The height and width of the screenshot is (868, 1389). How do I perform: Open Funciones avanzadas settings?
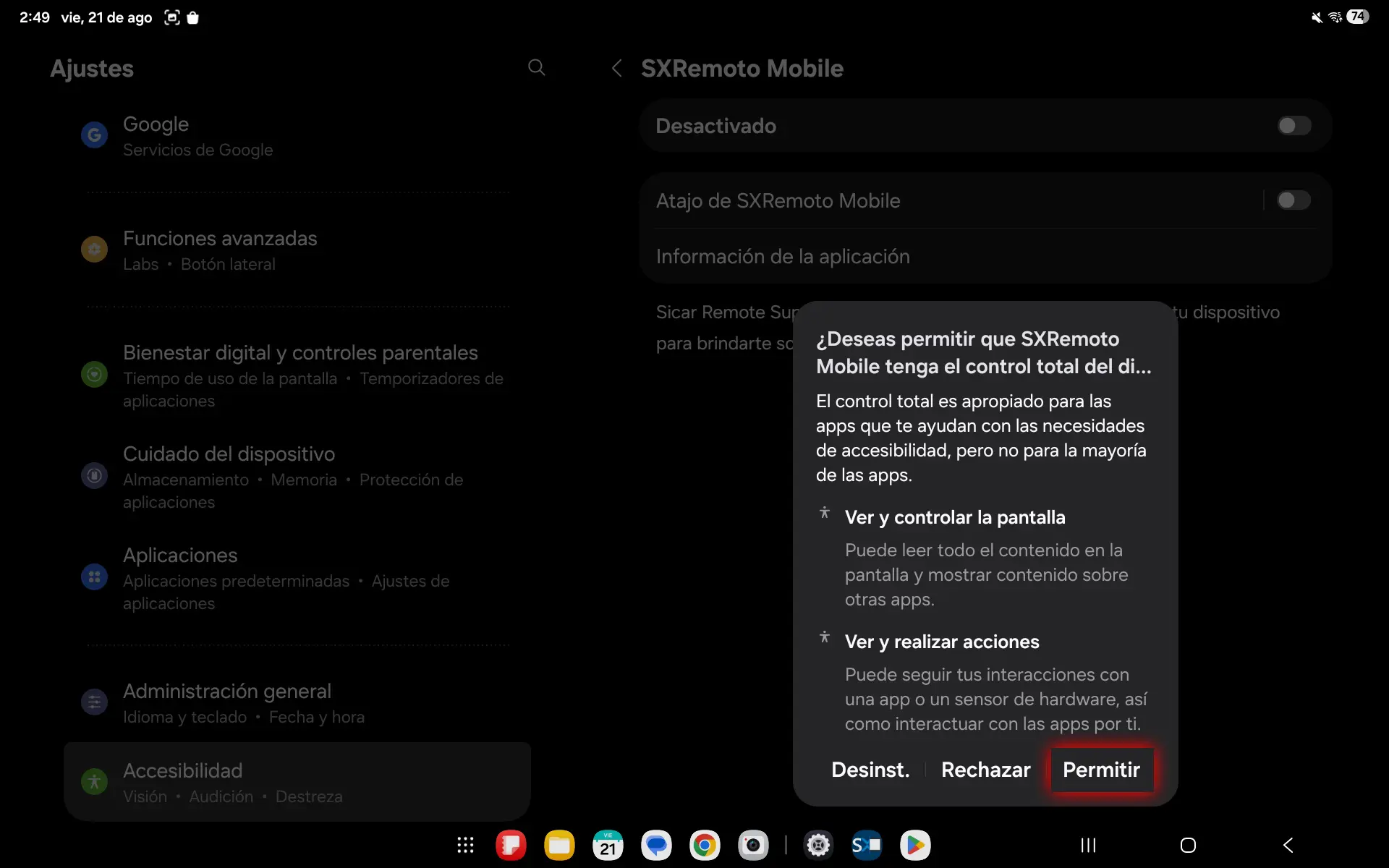click(297, 250)
